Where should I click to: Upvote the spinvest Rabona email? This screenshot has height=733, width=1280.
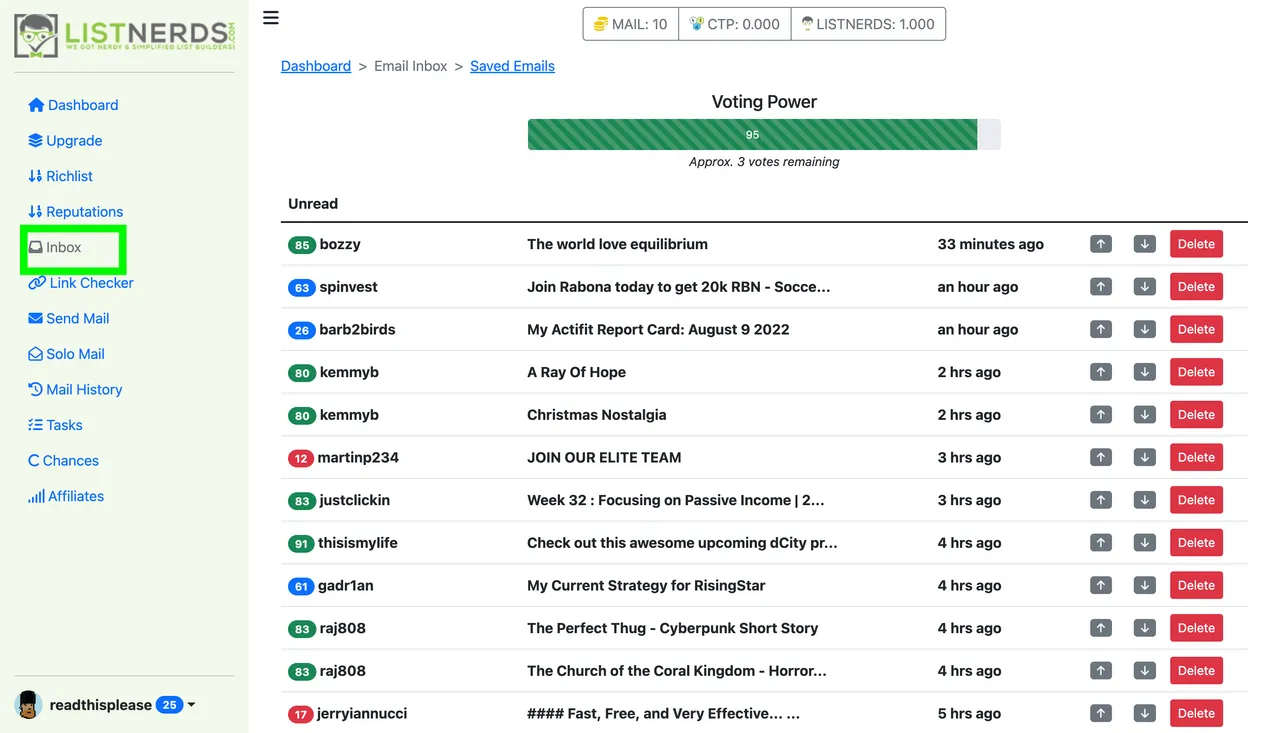pos(1101,287)
